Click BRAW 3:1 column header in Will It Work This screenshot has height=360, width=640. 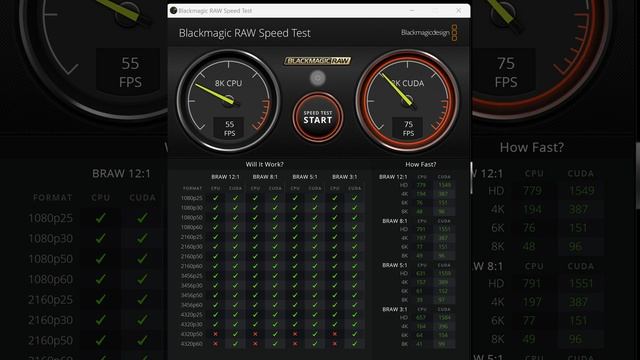pos(344,177)
